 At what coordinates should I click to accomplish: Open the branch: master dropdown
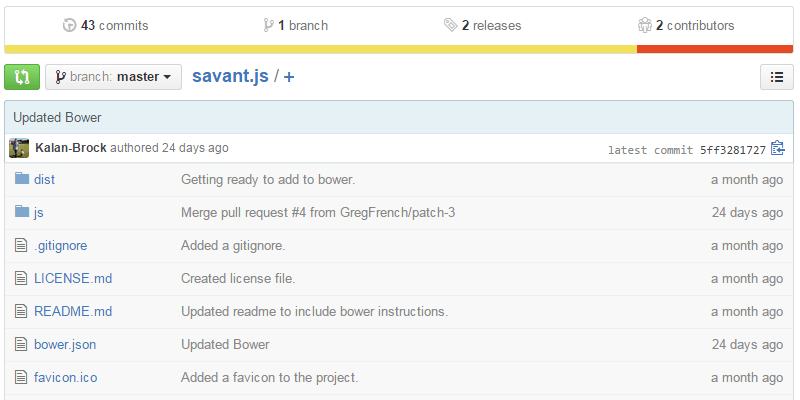pyautogui.click(x=113, y=77)
